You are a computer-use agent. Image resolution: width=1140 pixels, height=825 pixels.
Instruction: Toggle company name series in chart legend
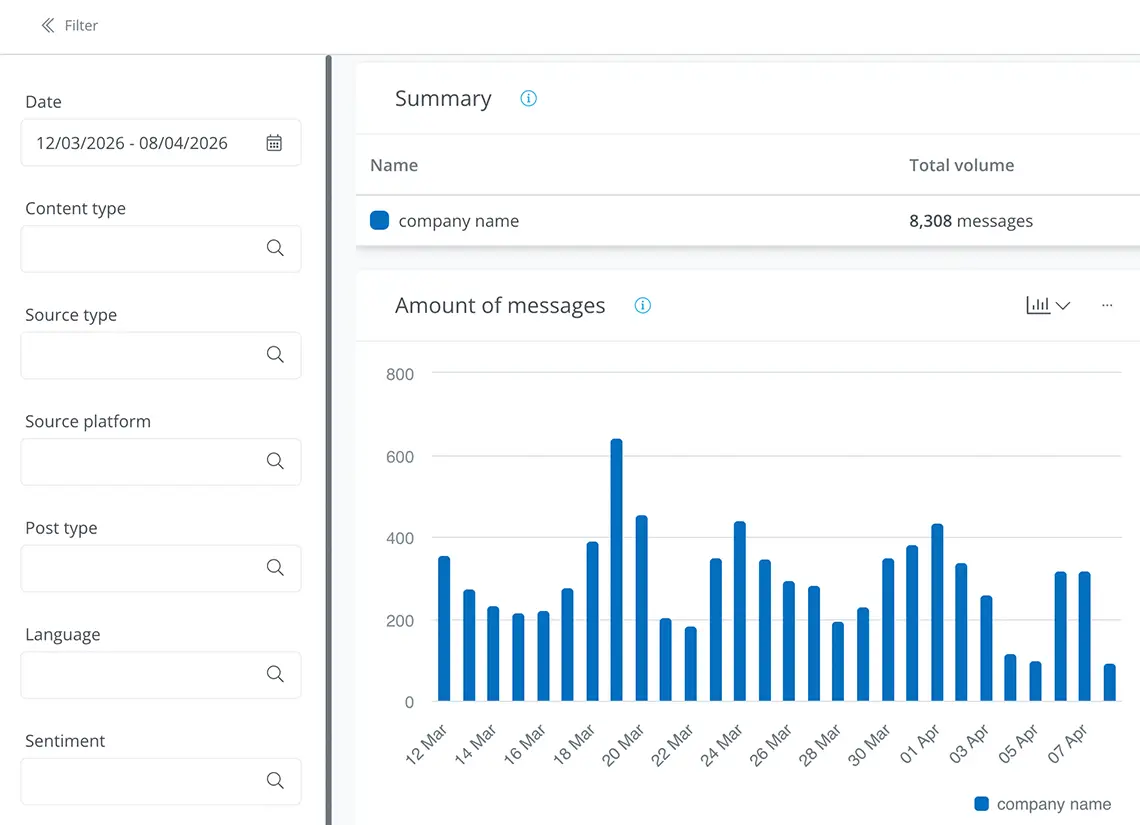tap(1042, 804)
